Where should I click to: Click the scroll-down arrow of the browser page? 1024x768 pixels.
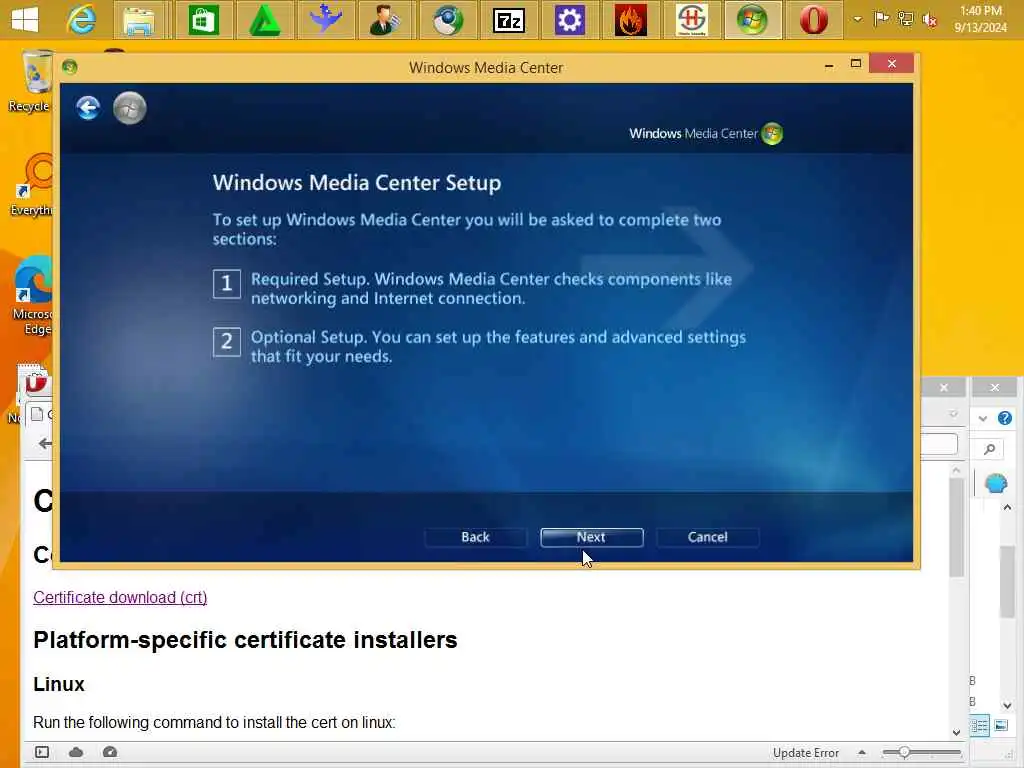(957, 733)
